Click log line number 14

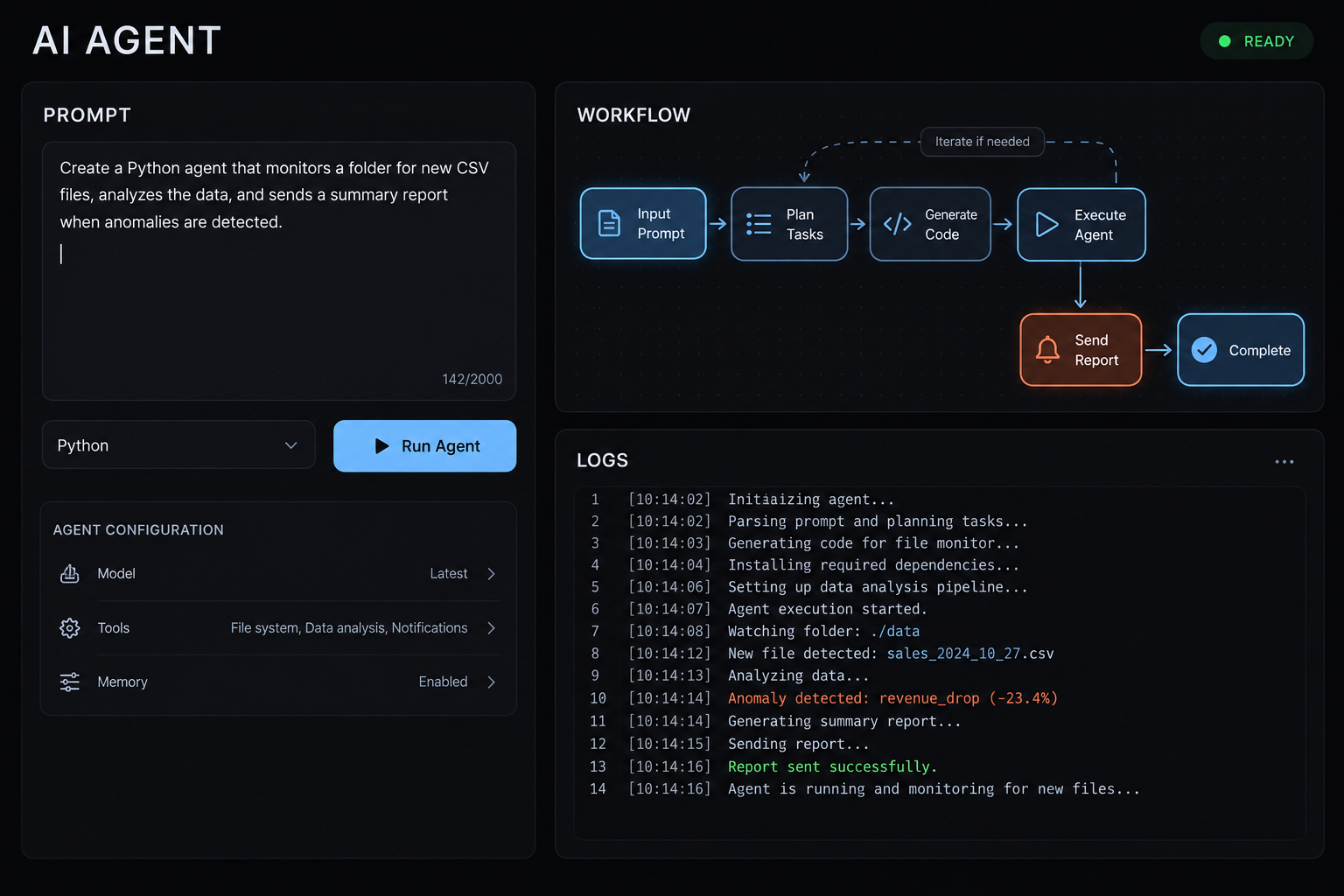click(x=598, y=789)
